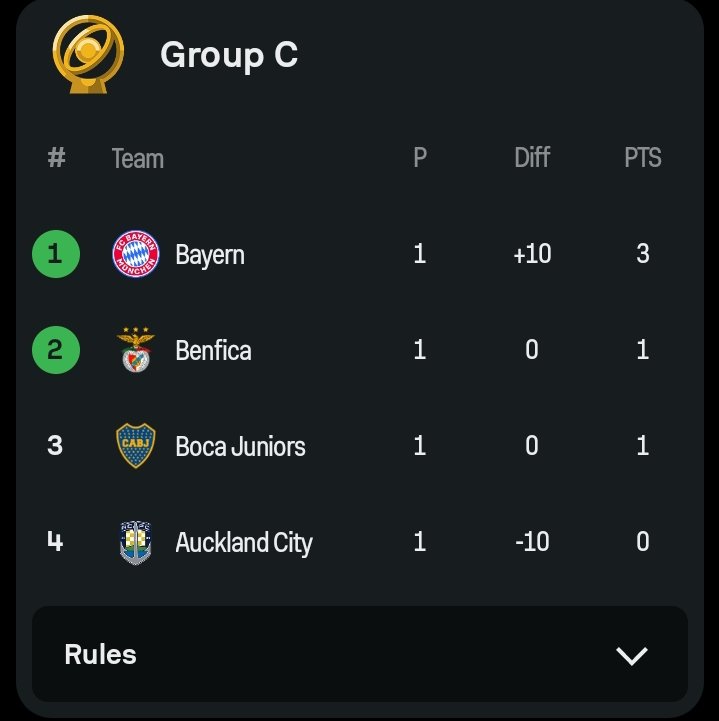Open the Benfica team name
The width and height of the screenshot is (719, 721).
[213, 350]
